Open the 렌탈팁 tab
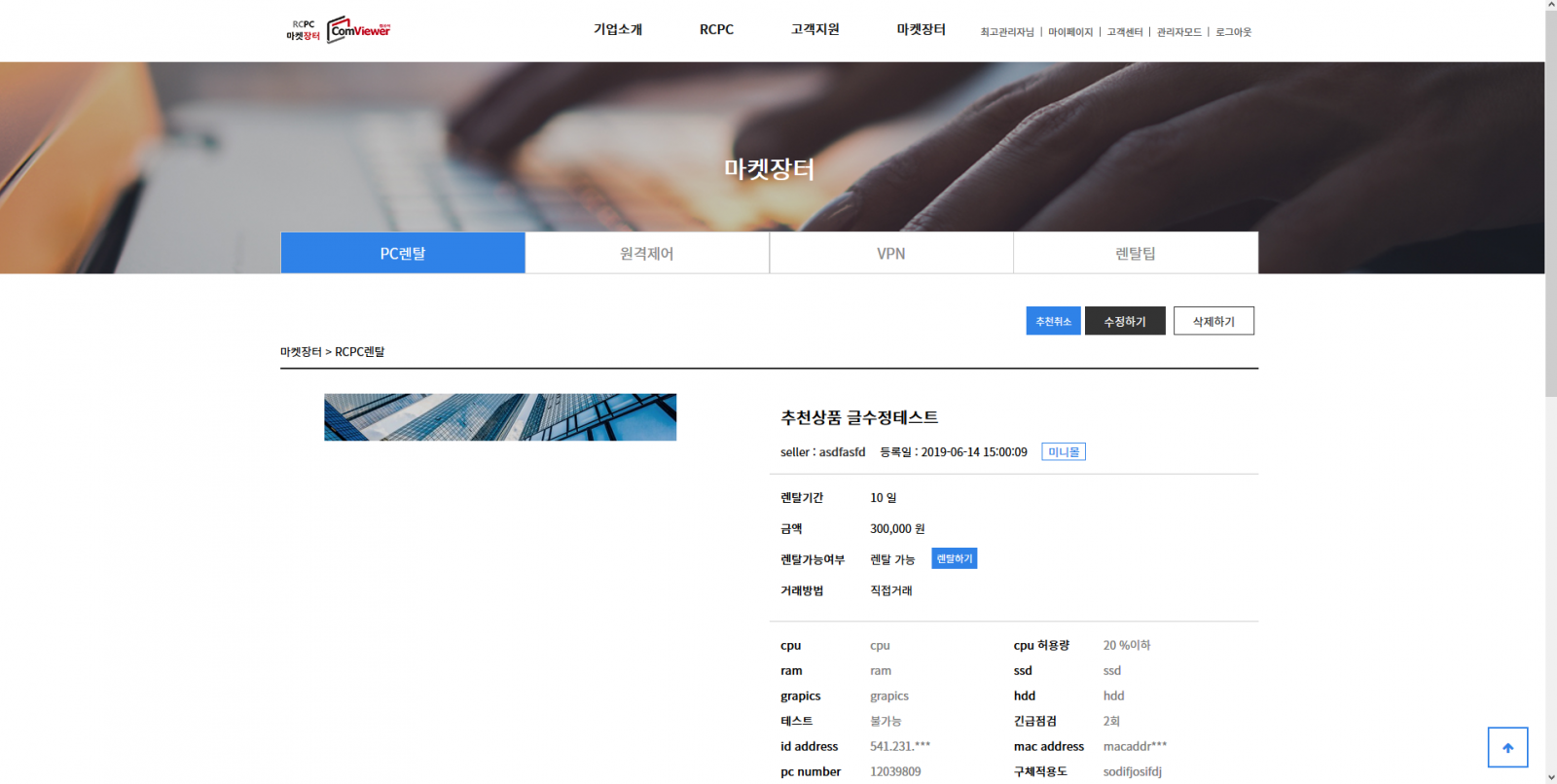Image resolution: width=1557 pixels, height=784 pixels. 1136,253
